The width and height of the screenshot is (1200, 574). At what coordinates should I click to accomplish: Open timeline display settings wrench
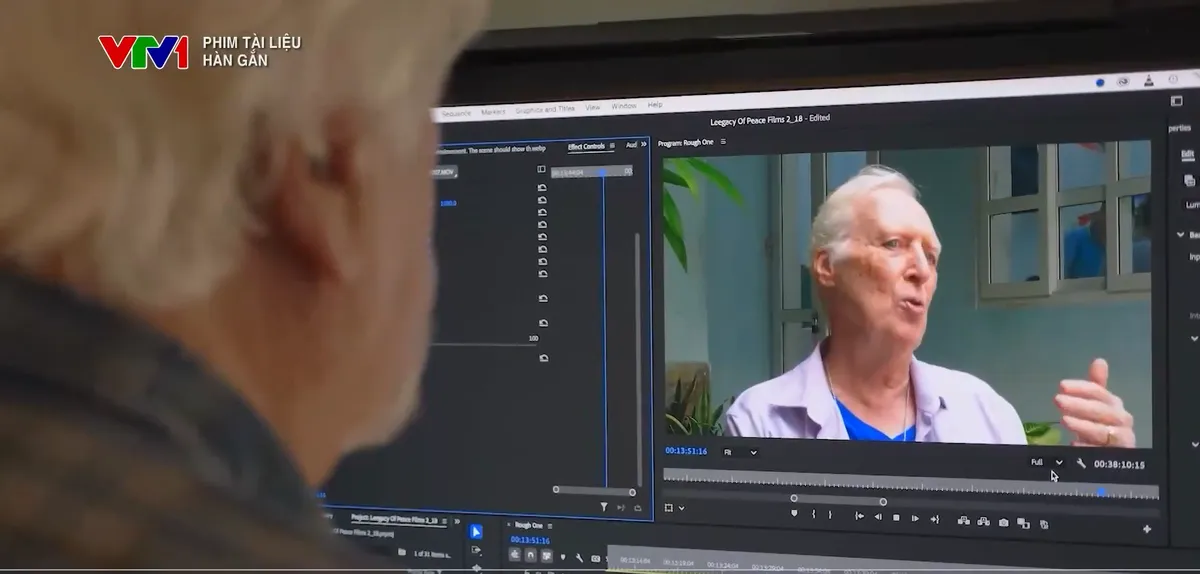pos(579,558)
